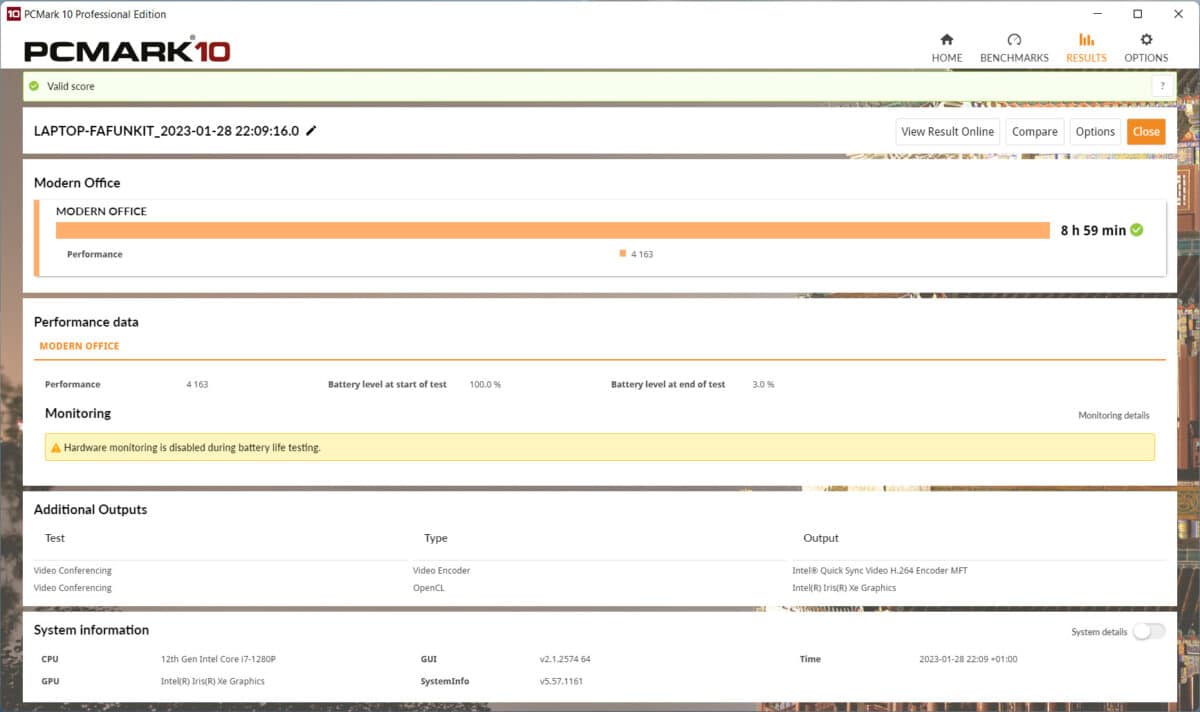The height and width of the screenshot is (712, 1200).
Task: Click View Result Online button
Action: coord(947,131)
